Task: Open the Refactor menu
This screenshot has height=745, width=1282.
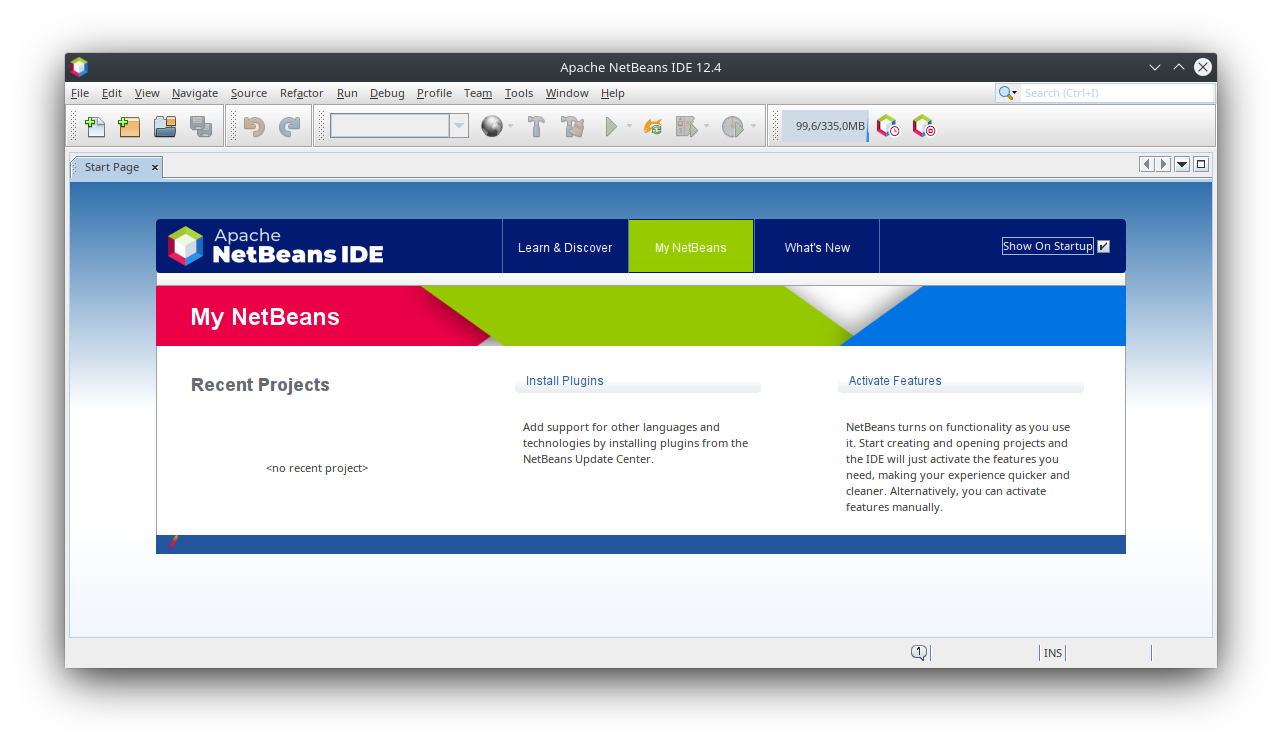Action: pyautogui.click(x=301, y=93)
